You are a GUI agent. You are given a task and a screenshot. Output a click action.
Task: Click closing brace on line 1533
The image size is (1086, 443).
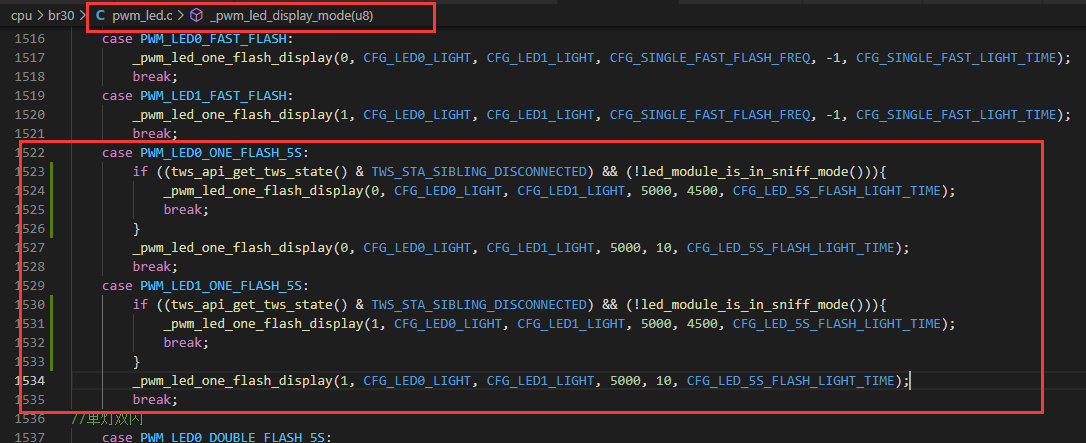pyautogui.click(x=136, y=361)
